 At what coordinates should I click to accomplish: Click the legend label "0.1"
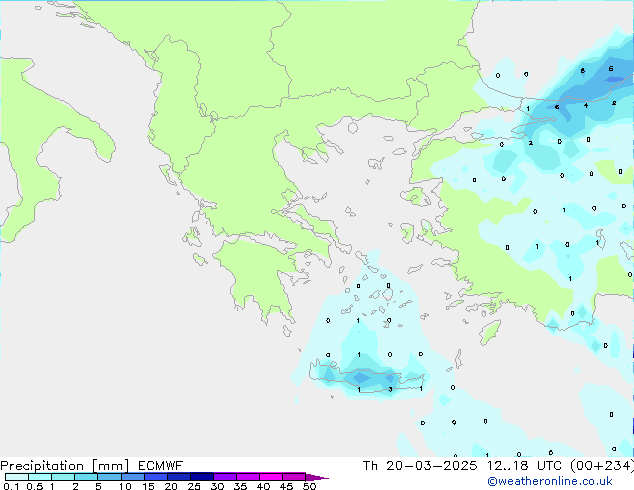coord(11,486)
